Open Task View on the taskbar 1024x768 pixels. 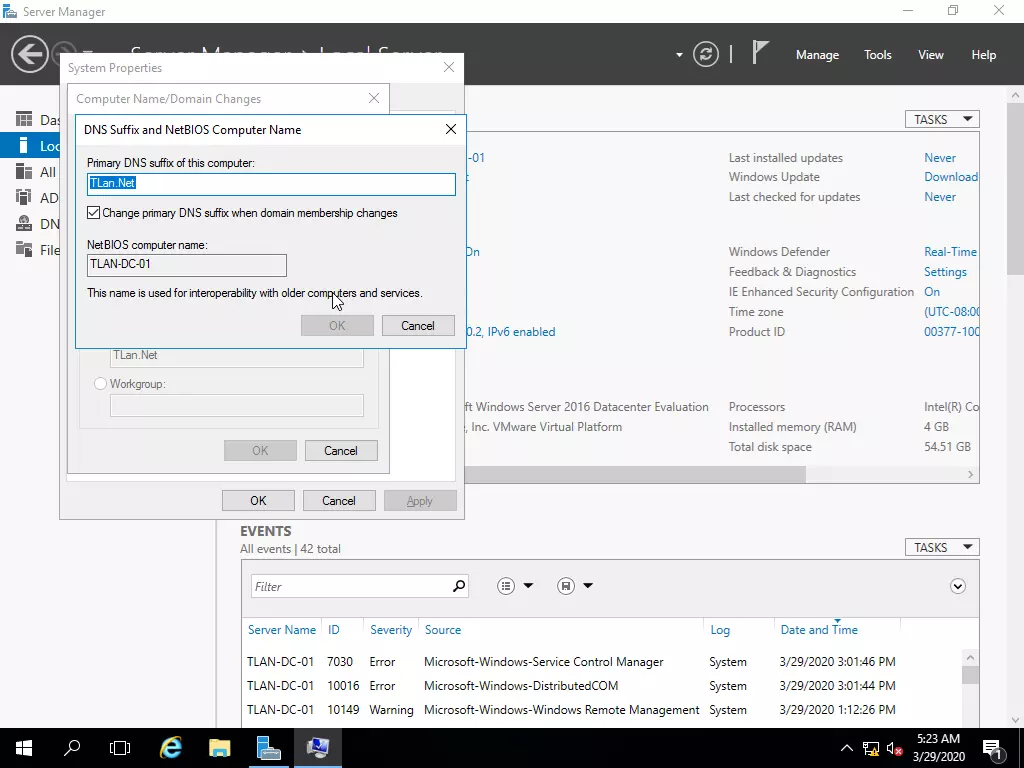coord(120,748)
